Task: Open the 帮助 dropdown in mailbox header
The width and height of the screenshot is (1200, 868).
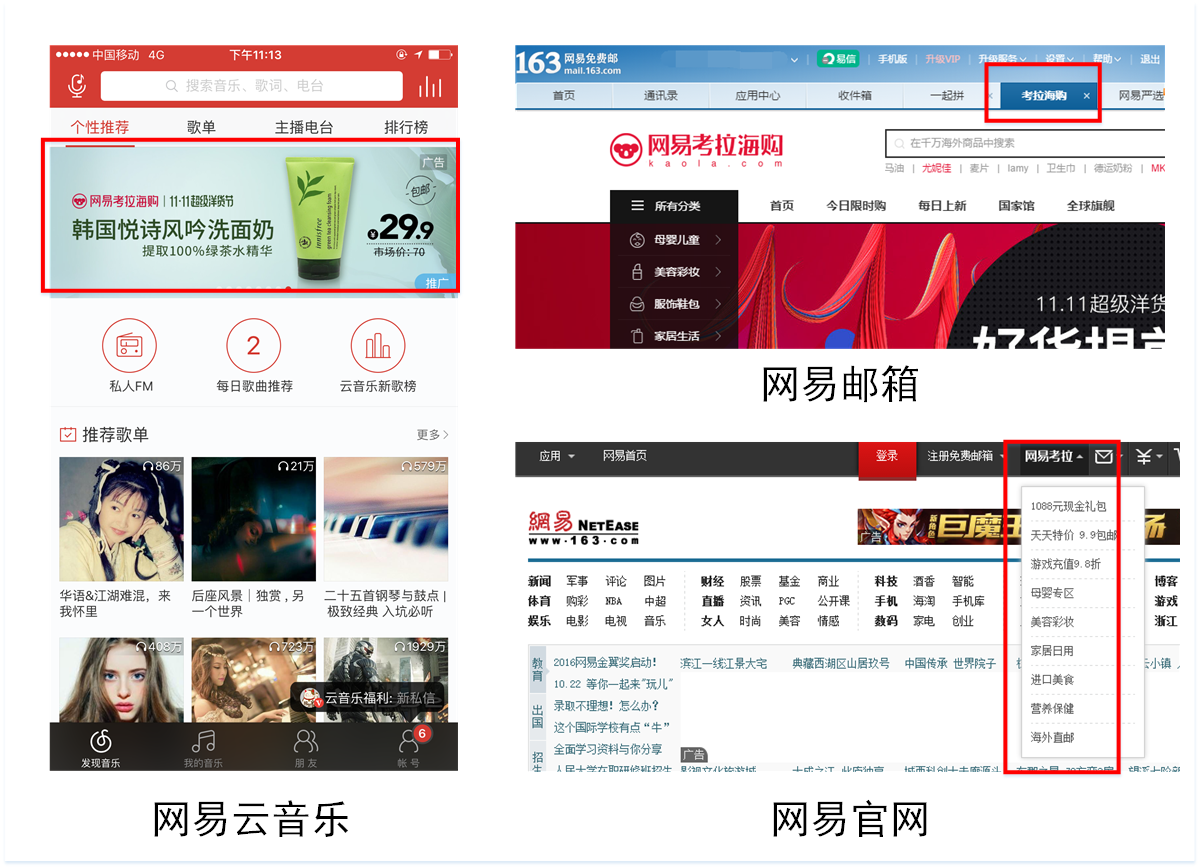Action: 1107,59
